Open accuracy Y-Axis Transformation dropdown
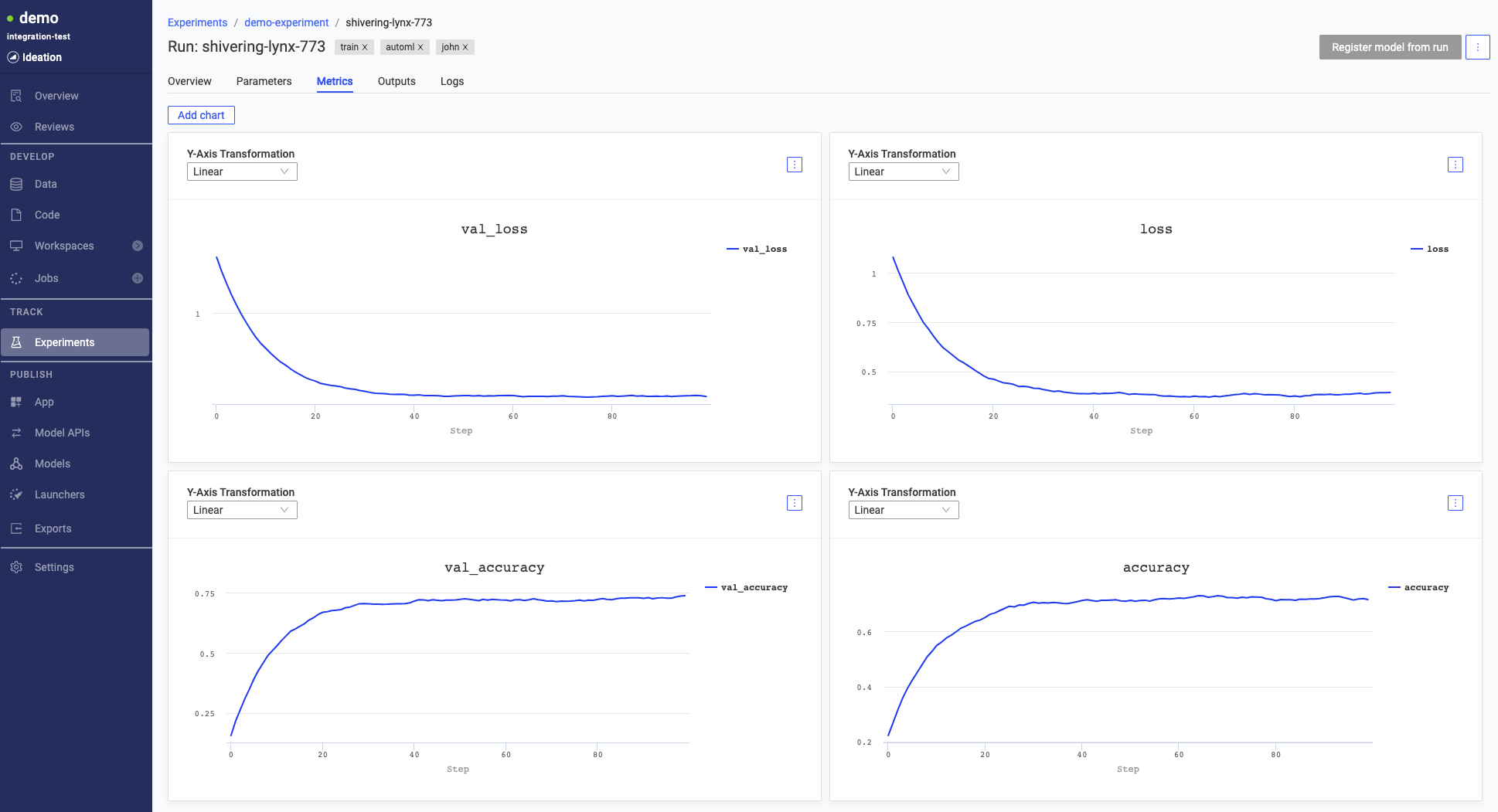Viewport: 1498px width, 812px height. [904, 510]
